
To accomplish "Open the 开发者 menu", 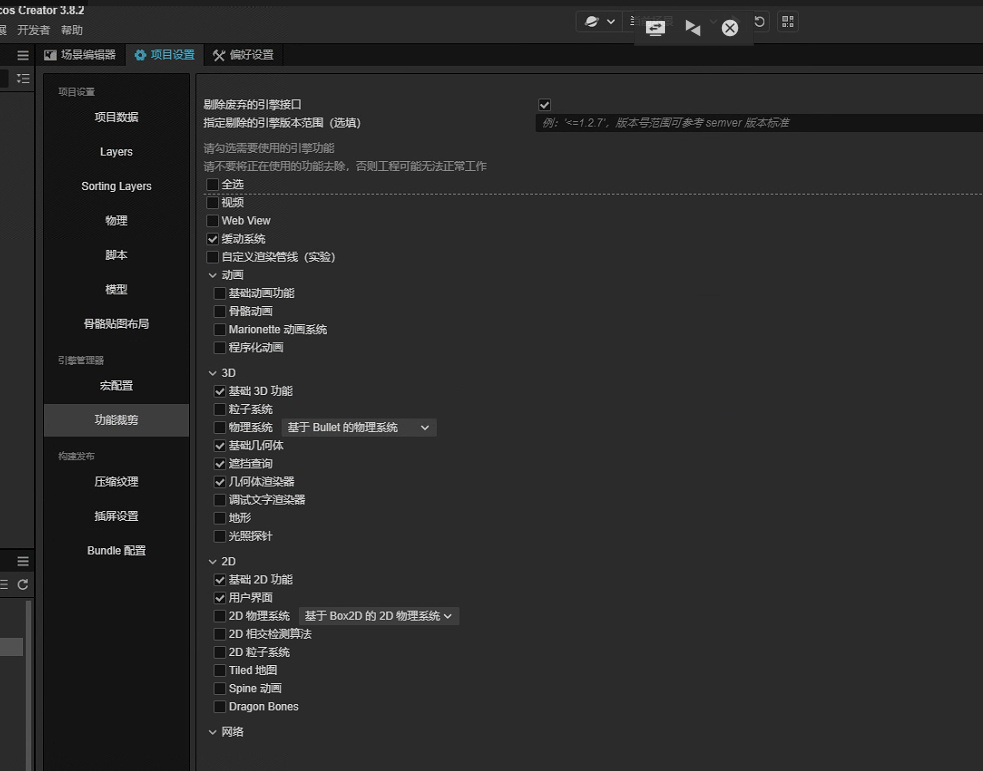I will tap(33, 30).
